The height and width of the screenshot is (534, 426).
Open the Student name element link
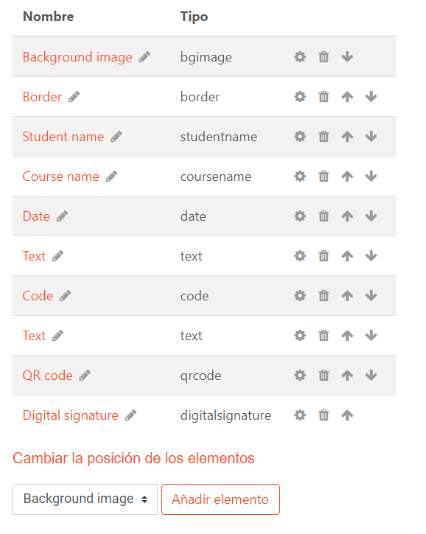coord(63,137)
